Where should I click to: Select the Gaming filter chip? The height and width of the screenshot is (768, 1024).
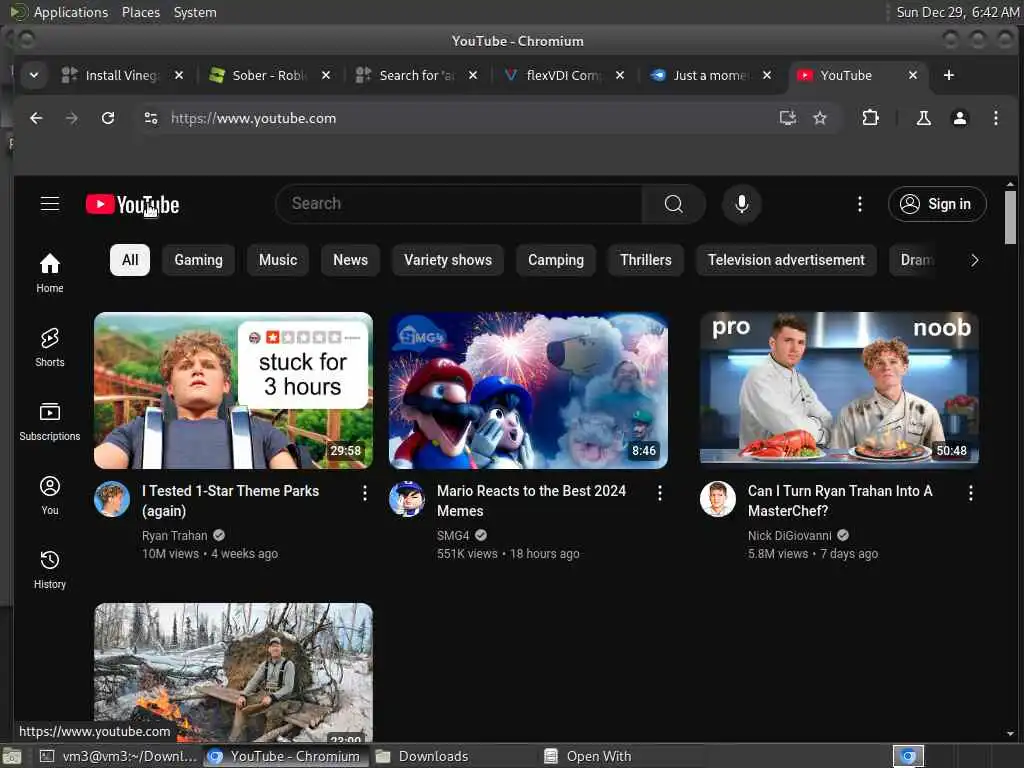pos(199,260)
